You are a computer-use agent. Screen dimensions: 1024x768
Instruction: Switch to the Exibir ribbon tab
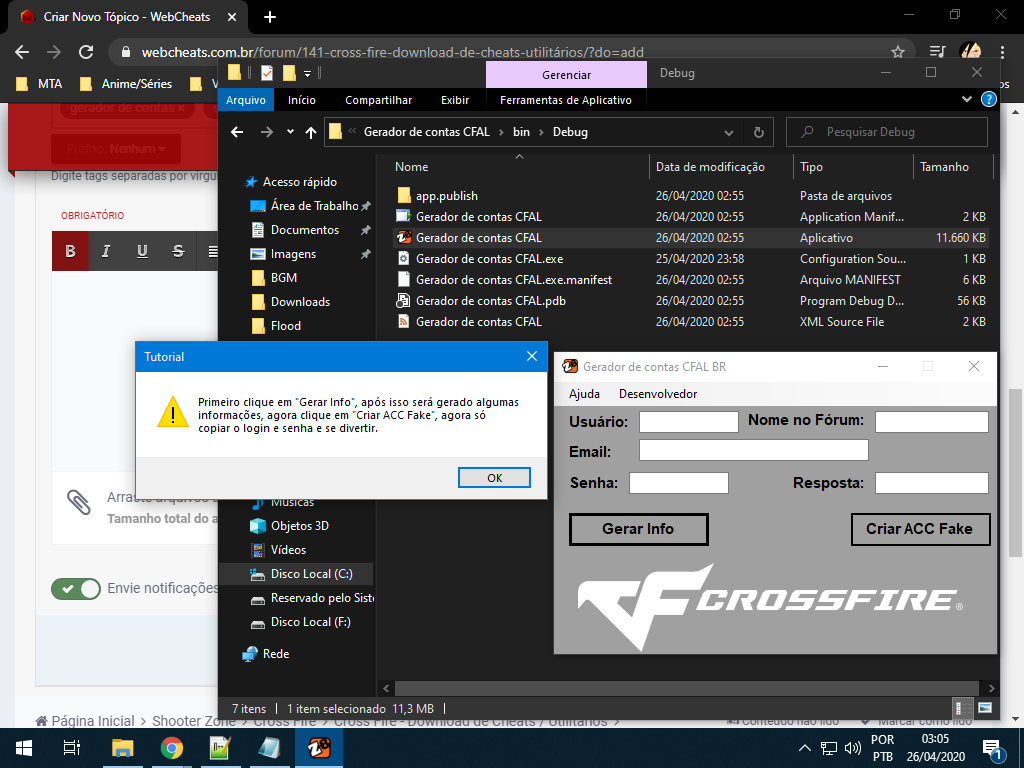pos(455,100)
